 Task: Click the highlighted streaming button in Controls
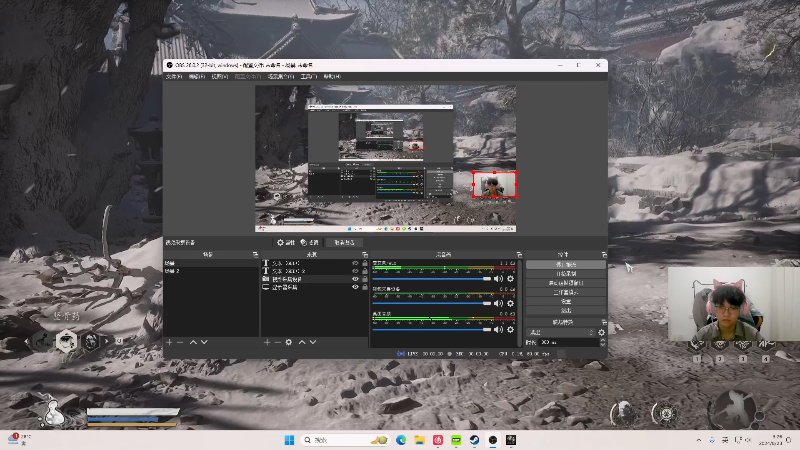point(566,264)
